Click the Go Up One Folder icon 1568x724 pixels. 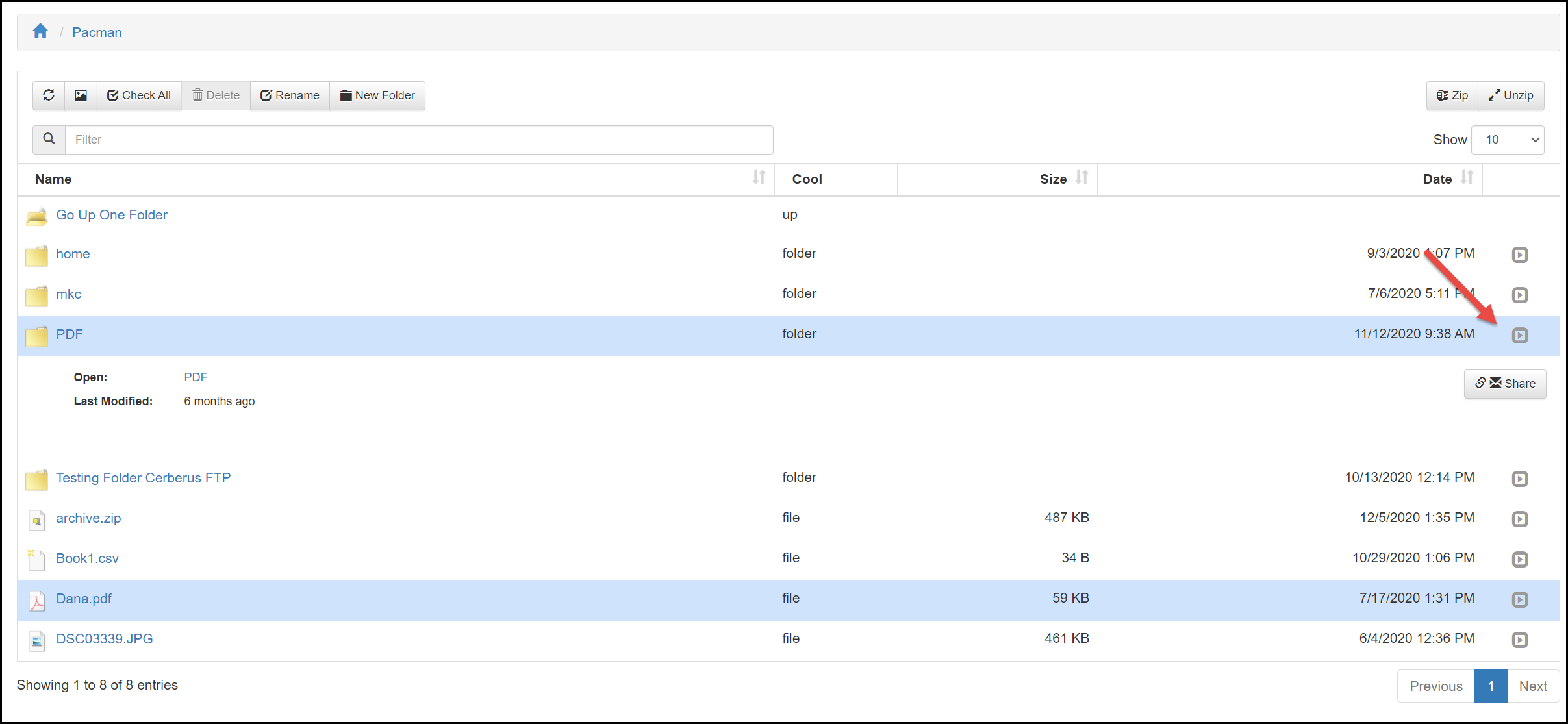point(37,216)
